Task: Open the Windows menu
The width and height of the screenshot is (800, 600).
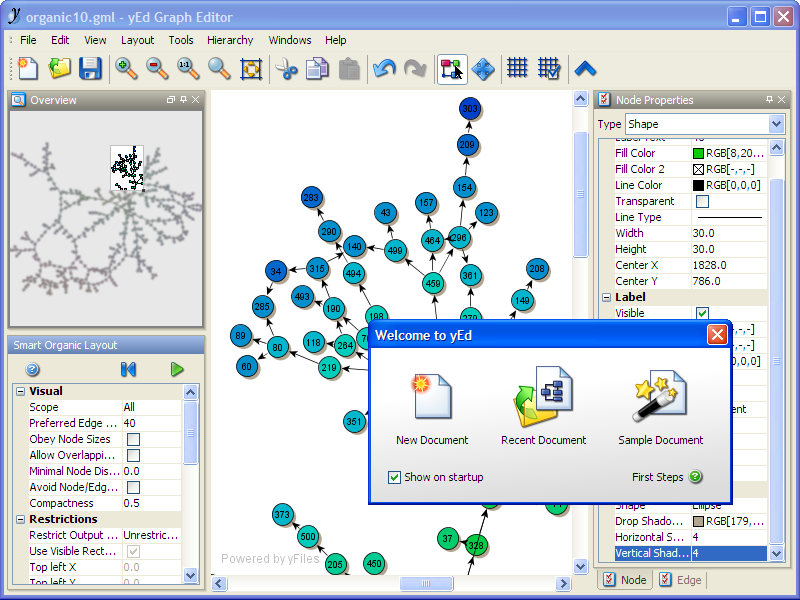Action: [x=290, y=40]
